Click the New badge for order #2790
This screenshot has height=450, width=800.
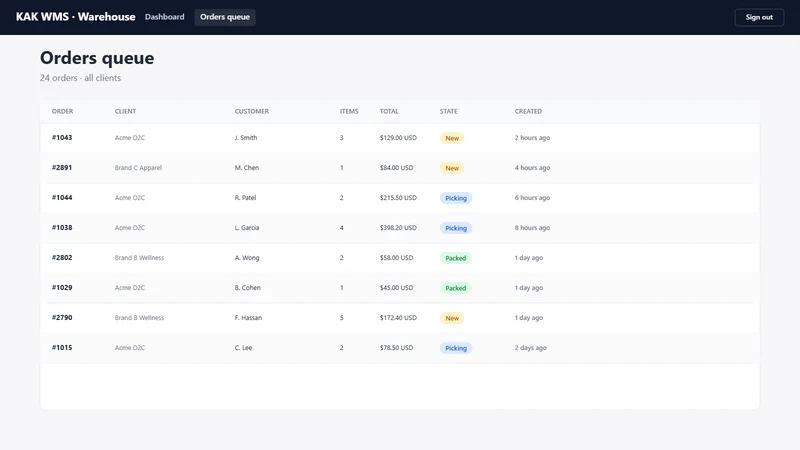pyautogui.click(x=452, y=318)
